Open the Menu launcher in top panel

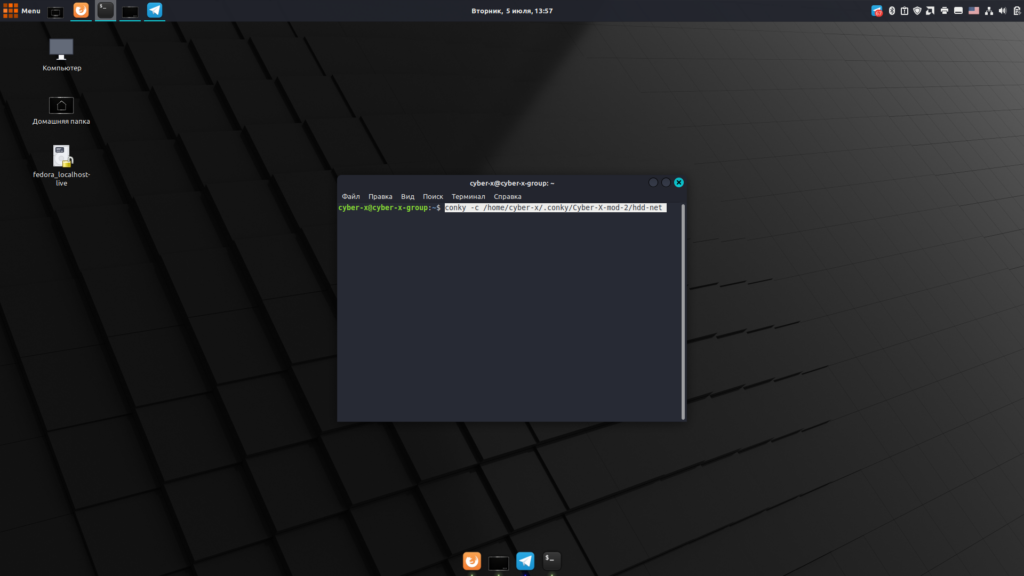pyautogui.click(x=22, y=11)
